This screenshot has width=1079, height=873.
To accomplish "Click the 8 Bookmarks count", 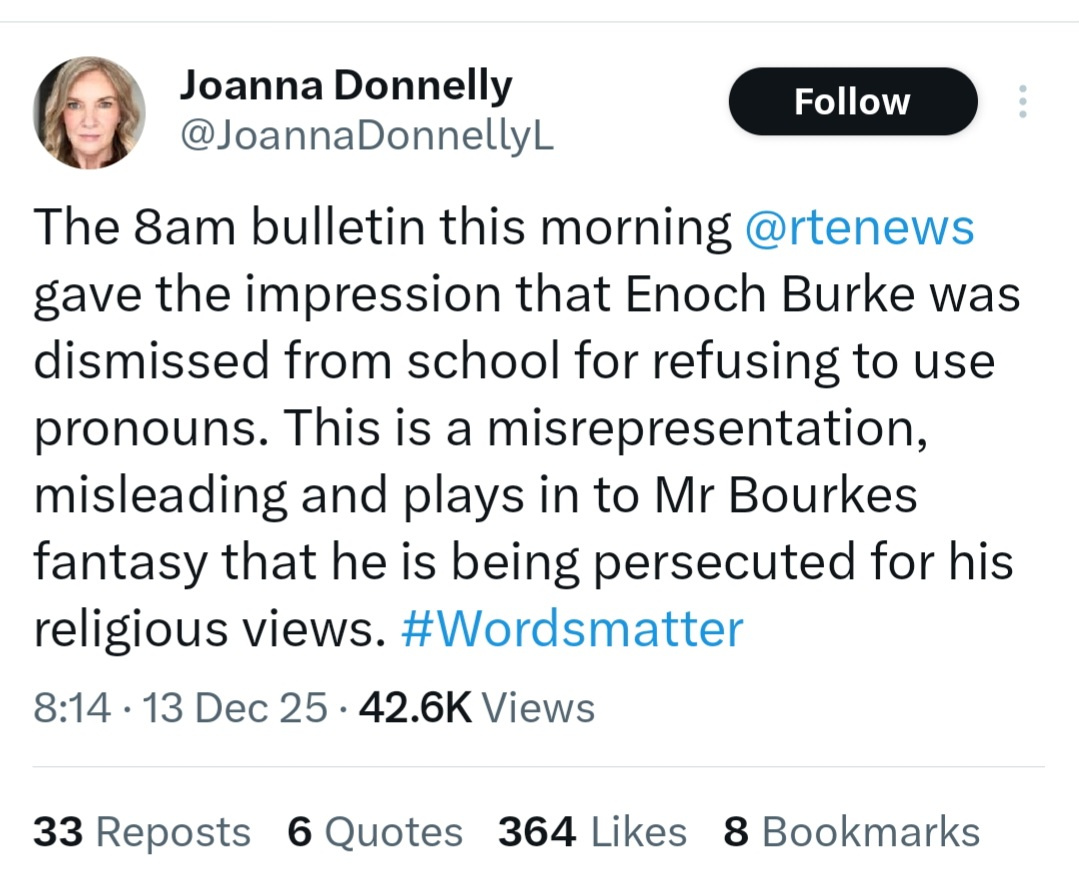I will point(851,832).
